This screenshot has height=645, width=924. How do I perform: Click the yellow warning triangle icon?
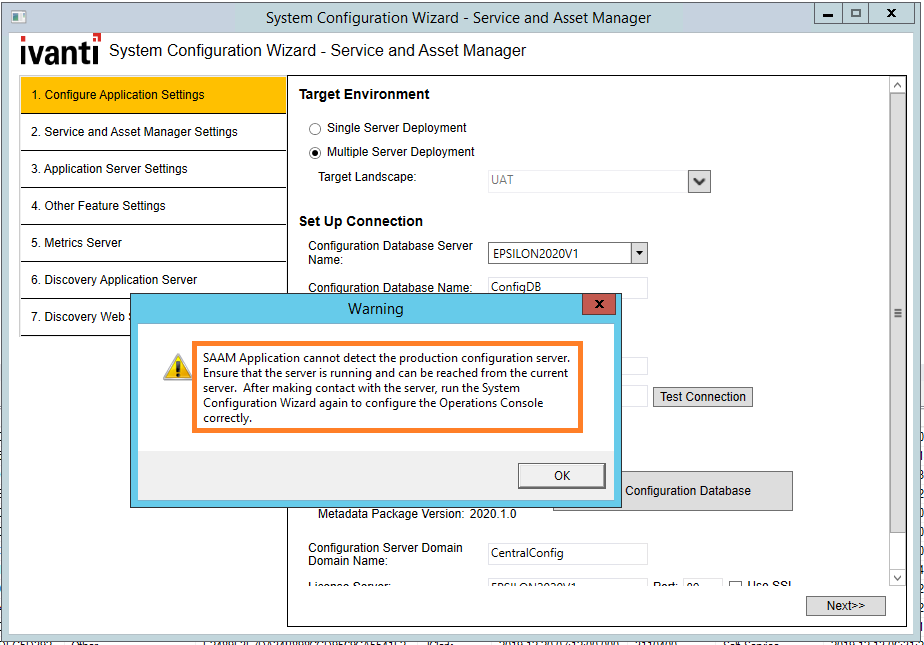(x=177, y=367)
